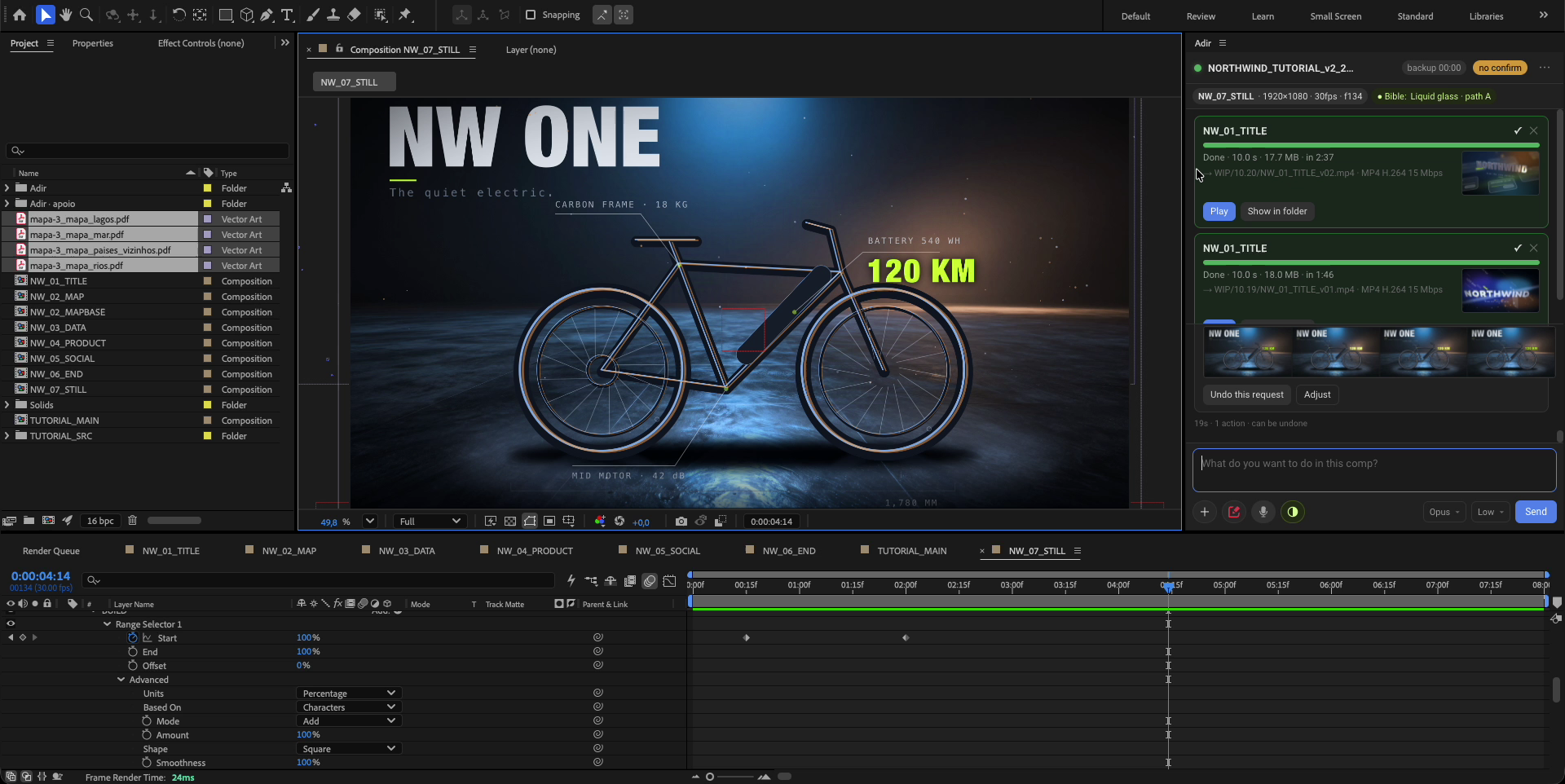Switch to the NW_04_PRODUCT timeline tab

click(x=535, y=551)
